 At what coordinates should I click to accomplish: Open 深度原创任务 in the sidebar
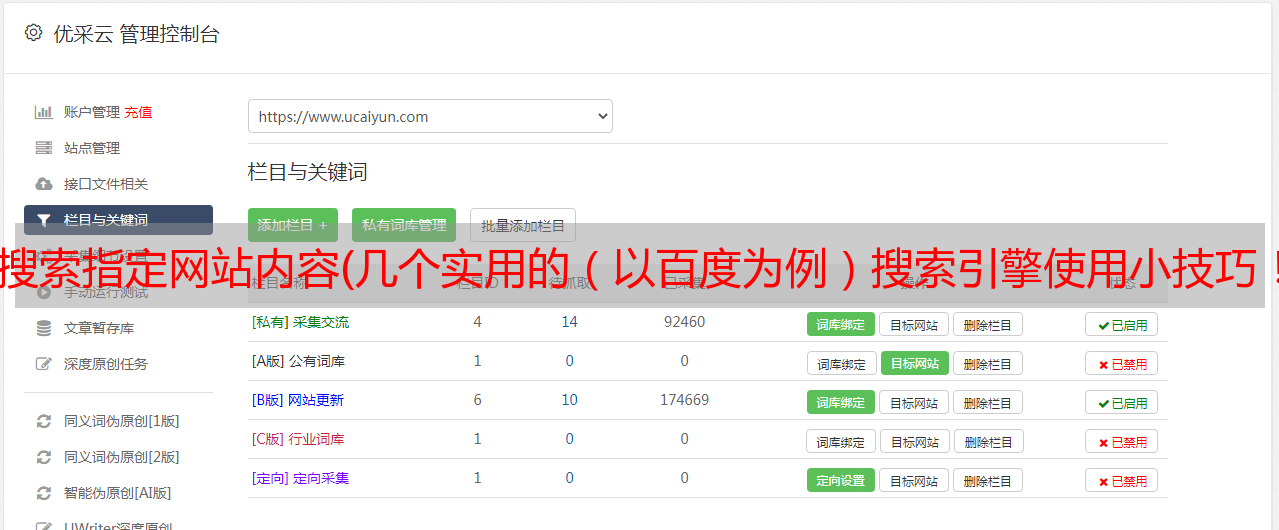(x=106, y=364)
